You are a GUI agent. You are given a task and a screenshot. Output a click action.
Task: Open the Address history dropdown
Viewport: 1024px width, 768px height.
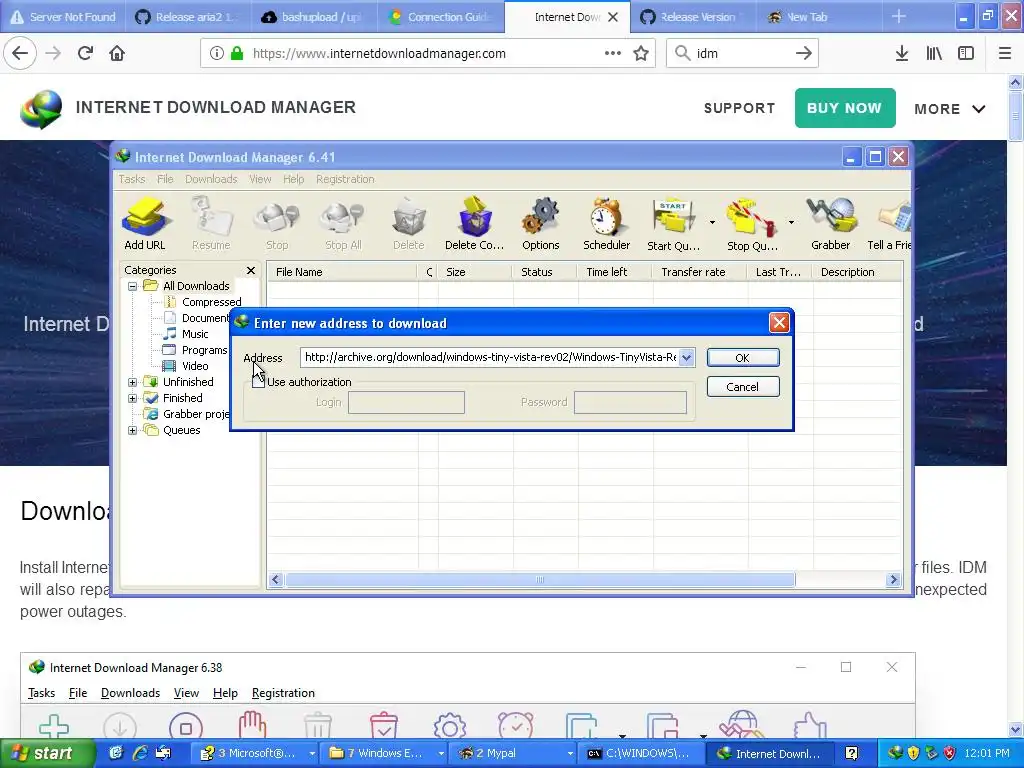[686, 357]
